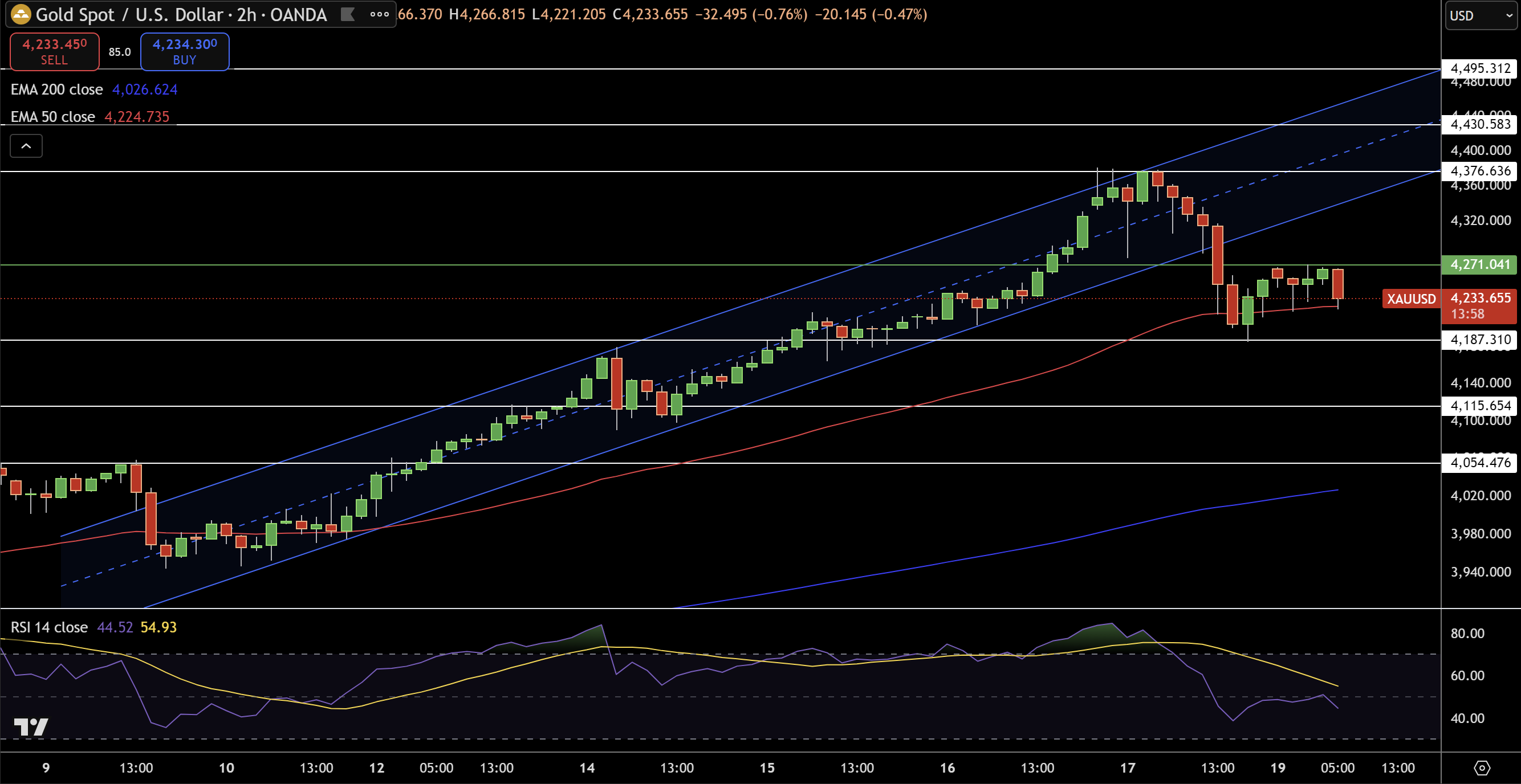This screenshot has height=784, width=1521.
Task: Select the RSI 14 close indicator legend
Action: point(49,627)
